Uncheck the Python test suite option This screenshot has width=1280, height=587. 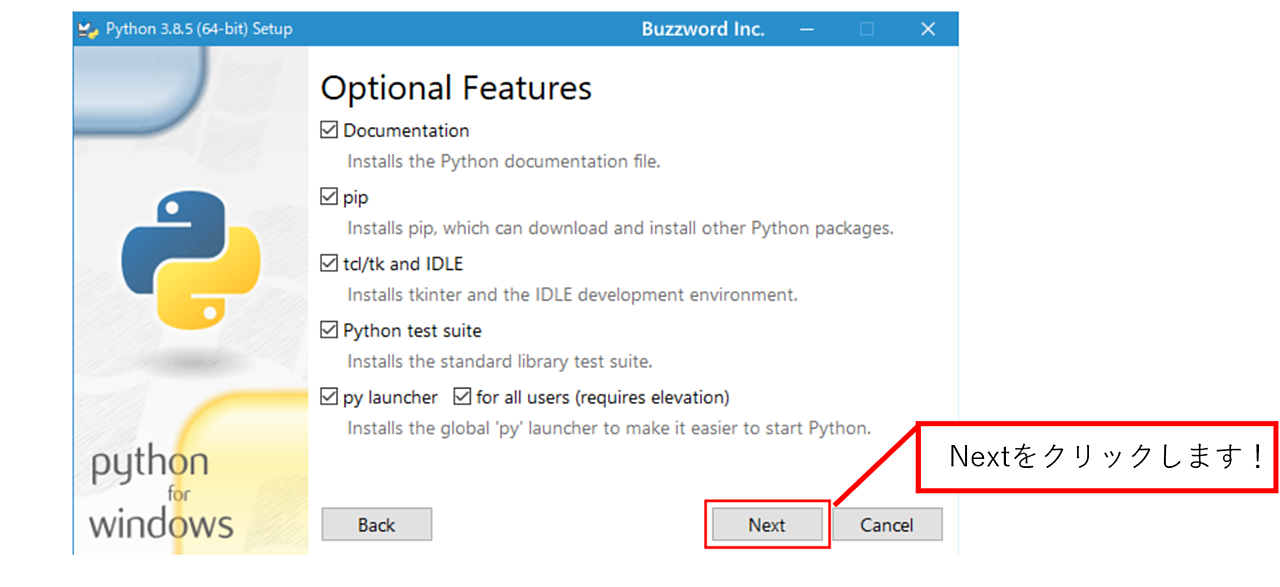[329, 330]
